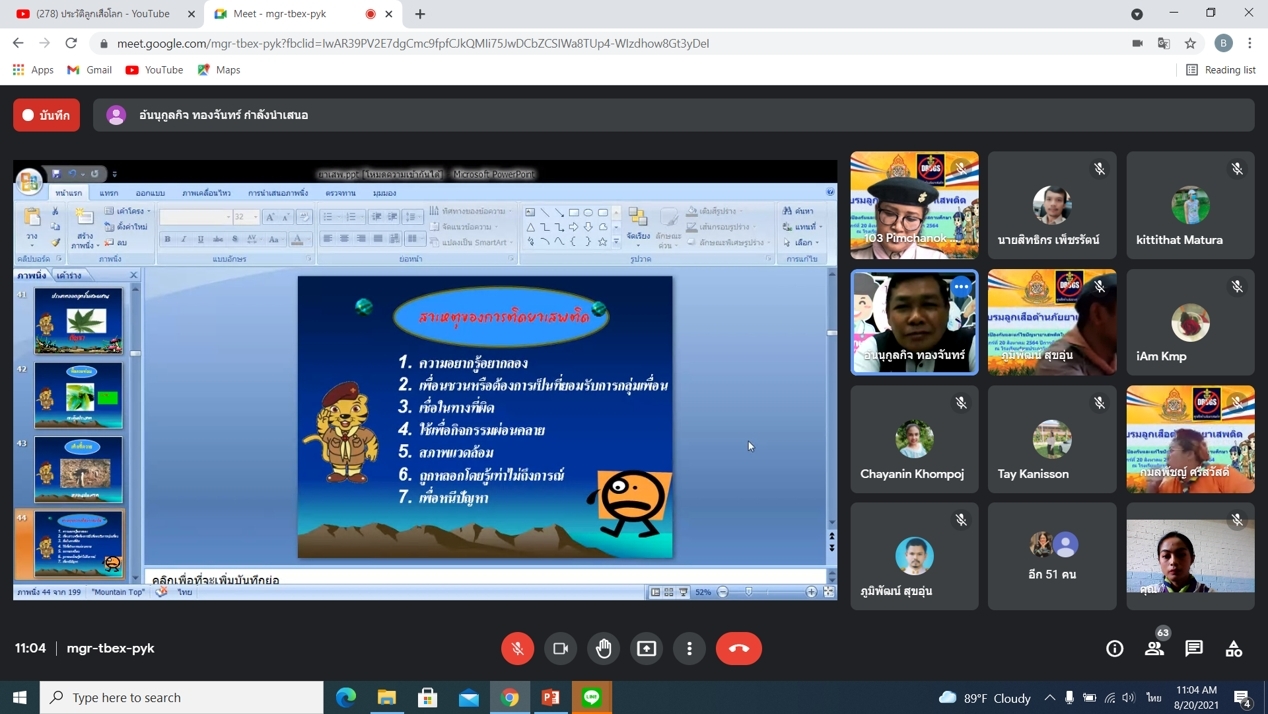
Task: Open the people list icon
Action: [1154, 648]
